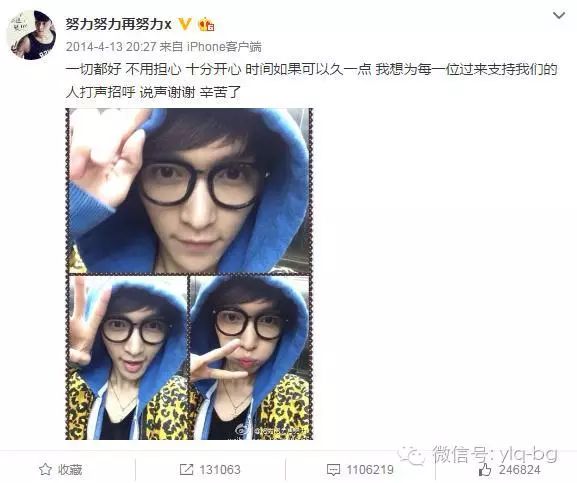577x483 pixels.
Task: Click the star icon beside 收藏
Action: click(45, 469)
